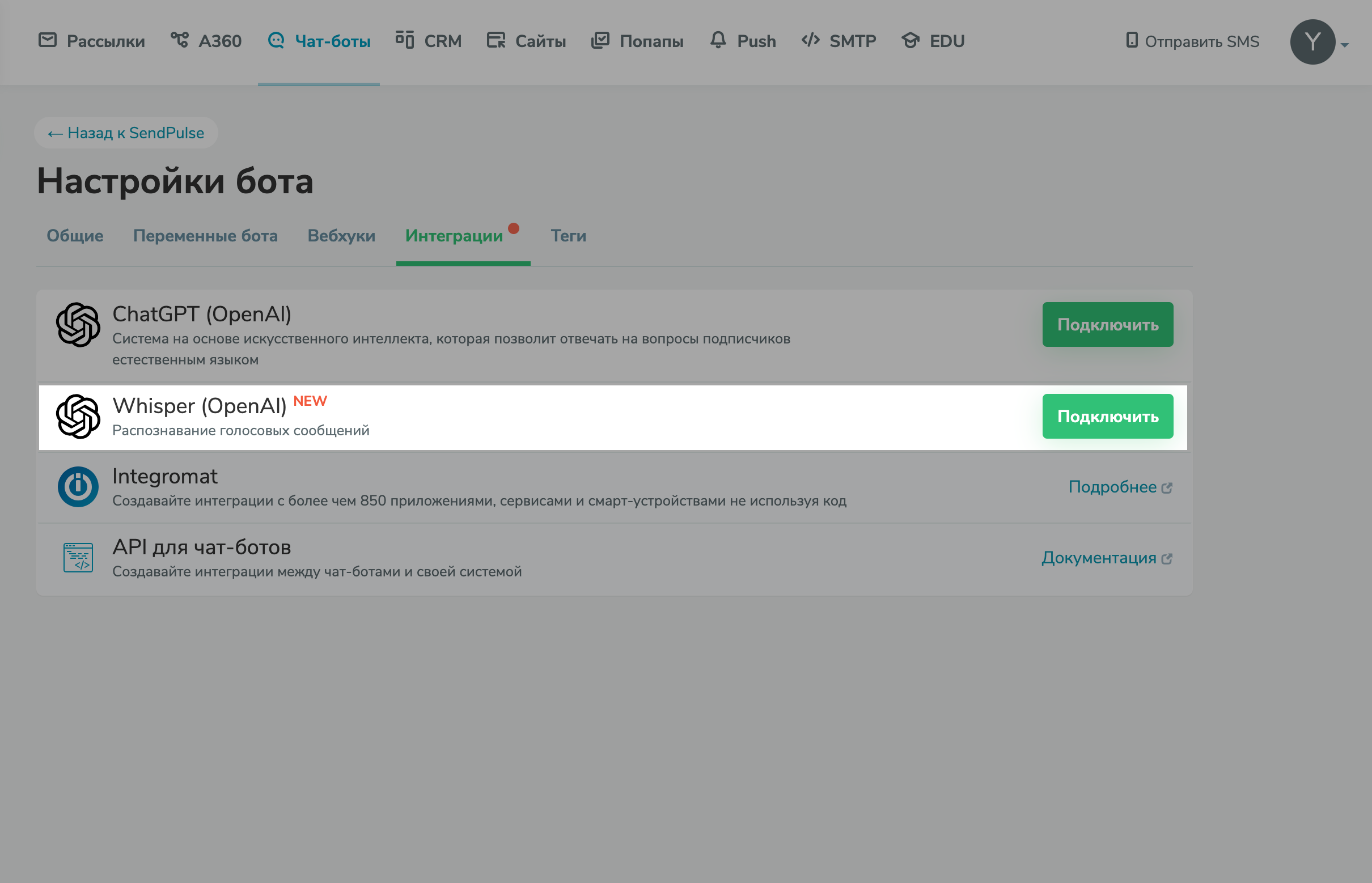This screenshot has height=883, width=1372.
Task: Select the Вебхуки tab
Action: tap(341, 236)
